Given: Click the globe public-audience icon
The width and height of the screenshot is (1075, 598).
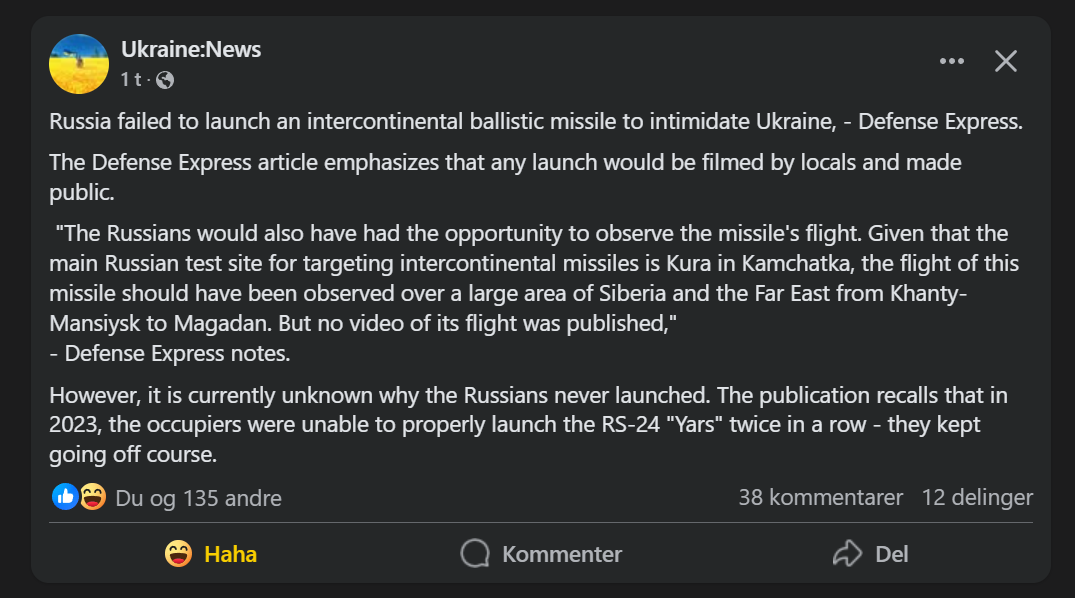Looking at the screenshot, I should click(x=165, y=80).
